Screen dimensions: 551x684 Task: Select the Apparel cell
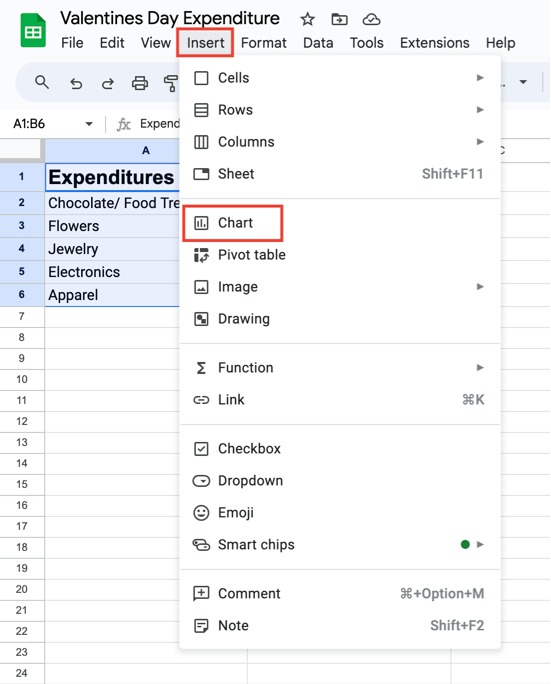(x=112, y=295)
